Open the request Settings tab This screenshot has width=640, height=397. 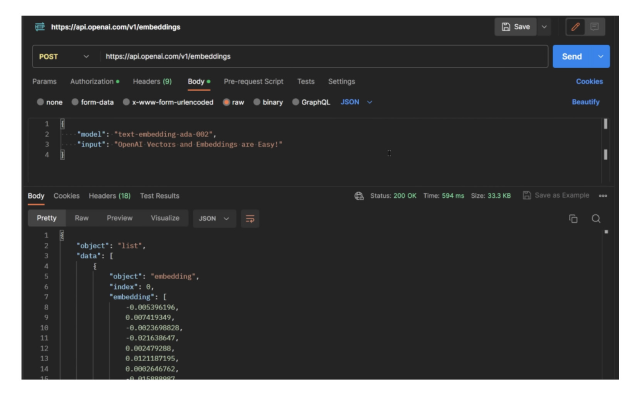[342, 82]
